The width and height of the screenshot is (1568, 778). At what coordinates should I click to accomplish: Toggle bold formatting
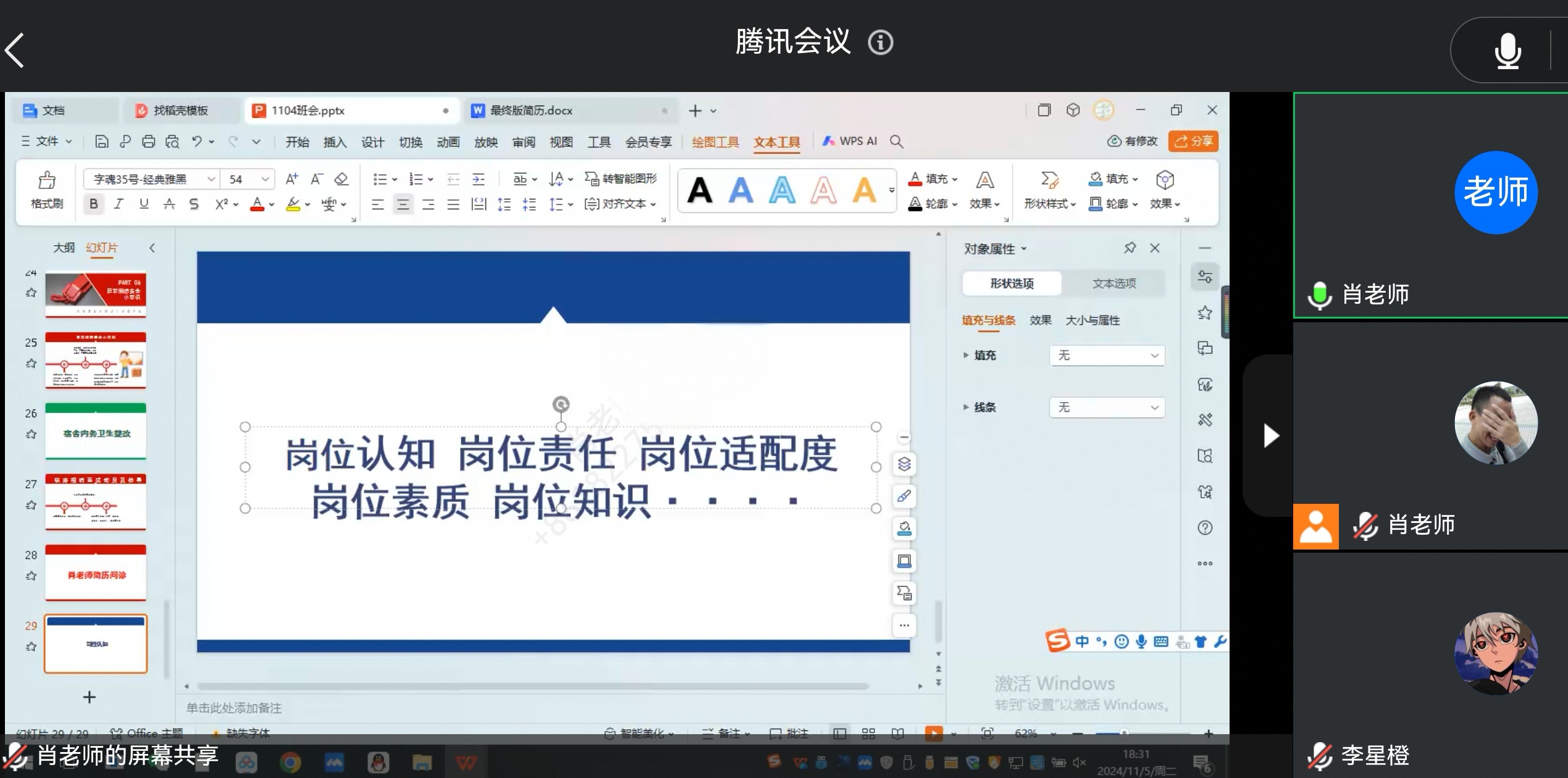click(93, 204)
